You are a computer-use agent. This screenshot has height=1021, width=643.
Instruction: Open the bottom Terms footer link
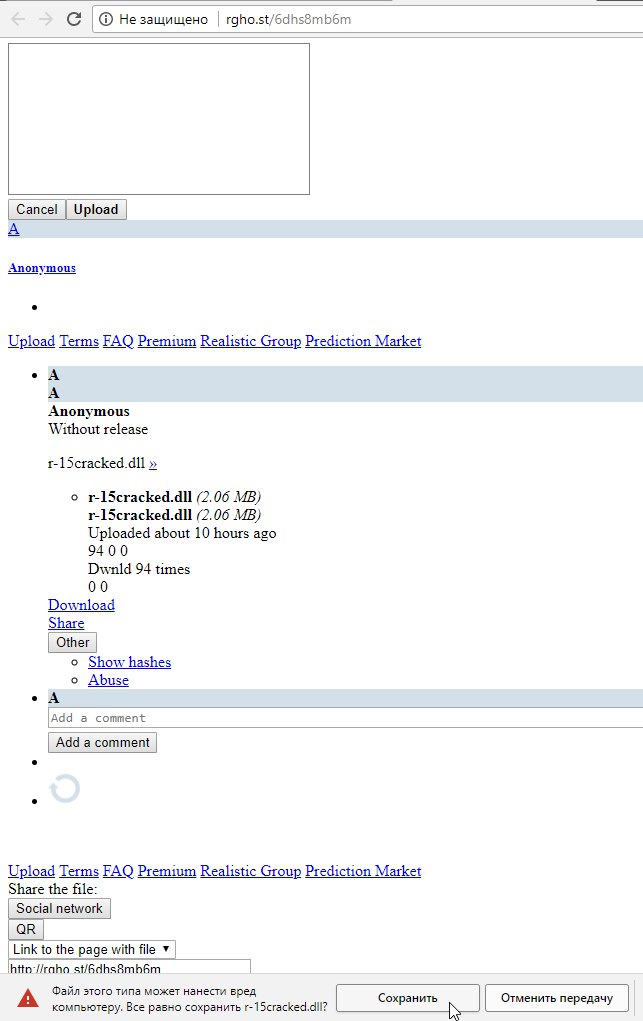79,871
